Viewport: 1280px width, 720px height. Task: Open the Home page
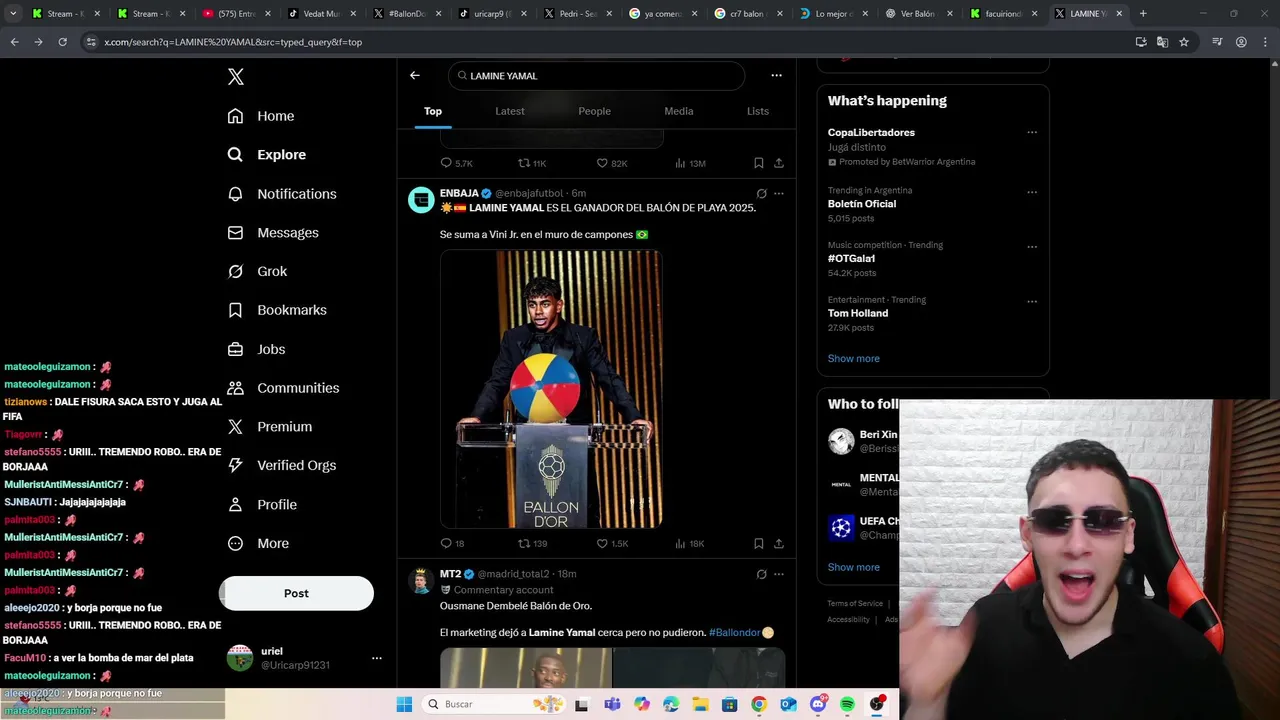[261, 116]
